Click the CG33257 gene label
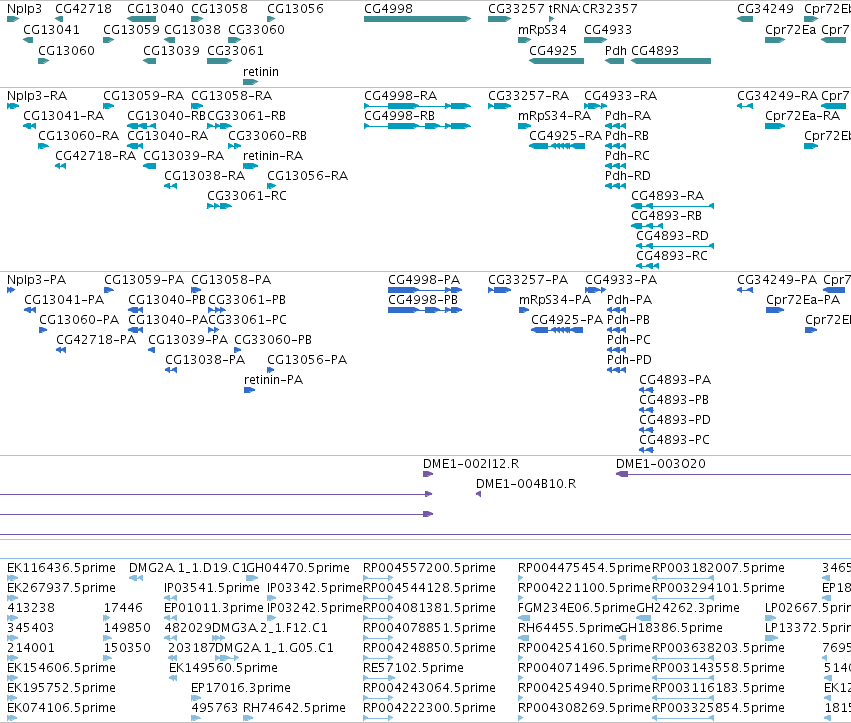 click(516, 9)
